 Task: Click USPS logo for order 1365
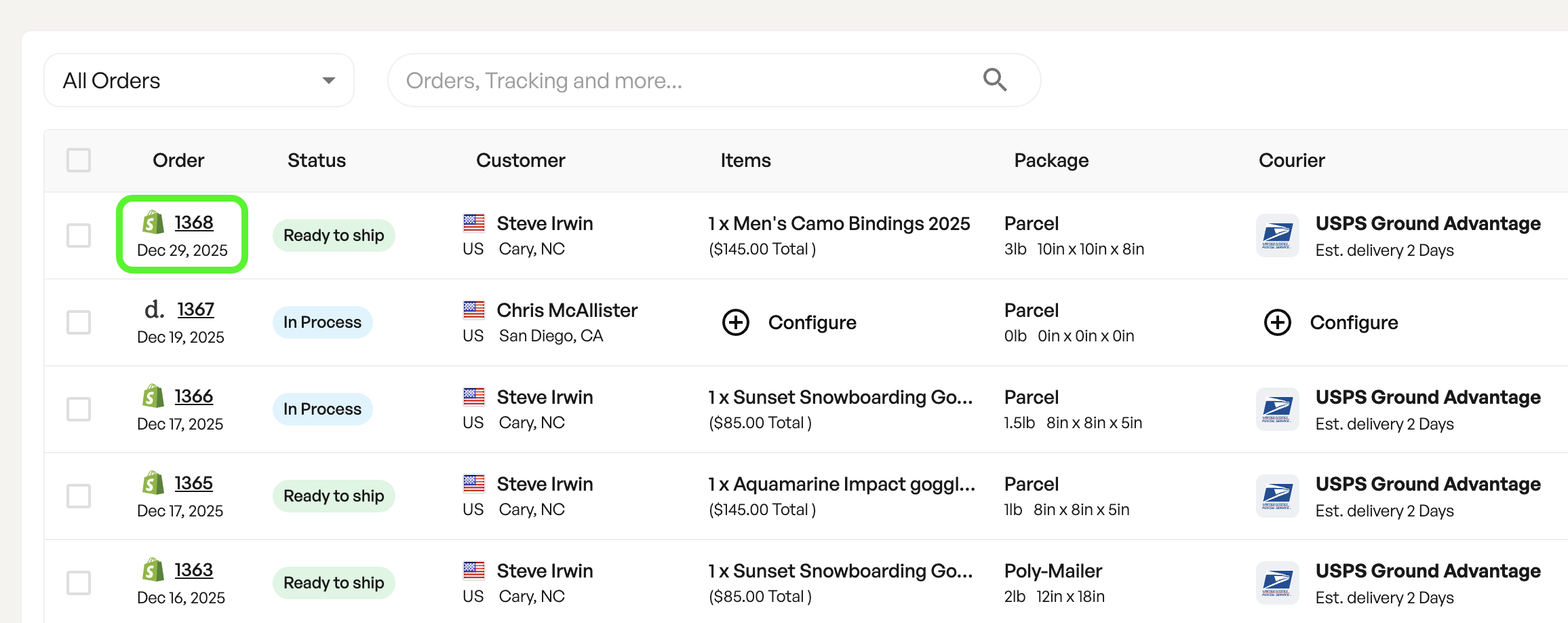tap(1277, 496)
